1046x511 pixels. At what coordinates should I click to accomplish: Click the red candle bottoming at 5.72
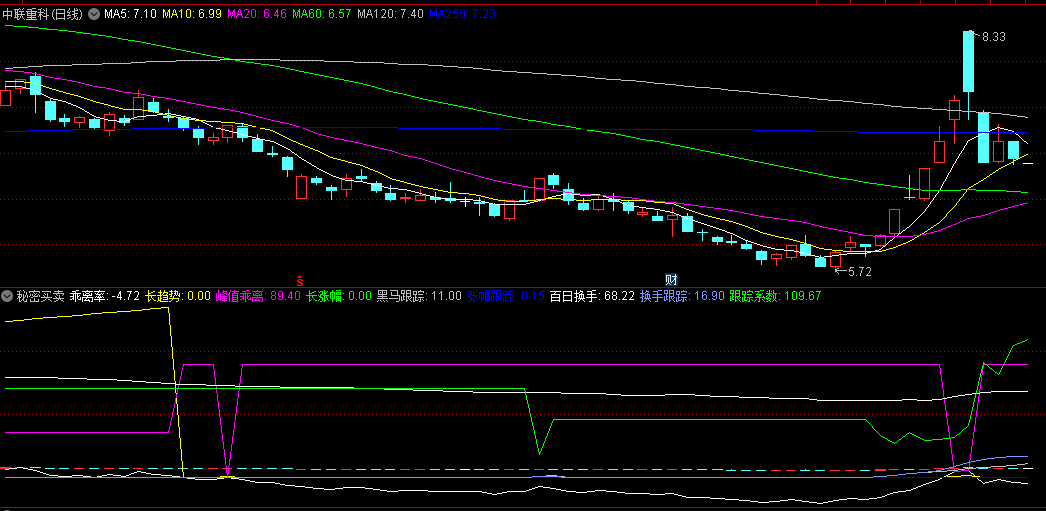coord(835,260)
